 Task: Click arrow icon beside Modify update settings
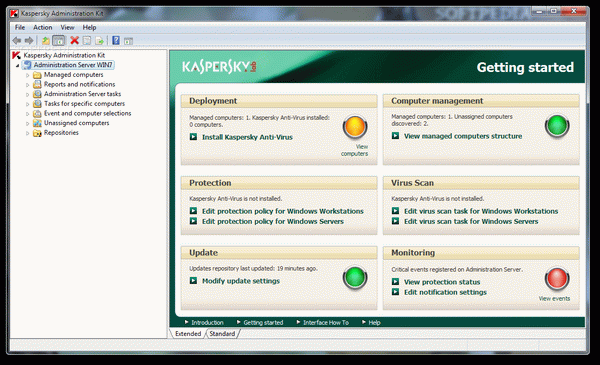coord(194,280)
